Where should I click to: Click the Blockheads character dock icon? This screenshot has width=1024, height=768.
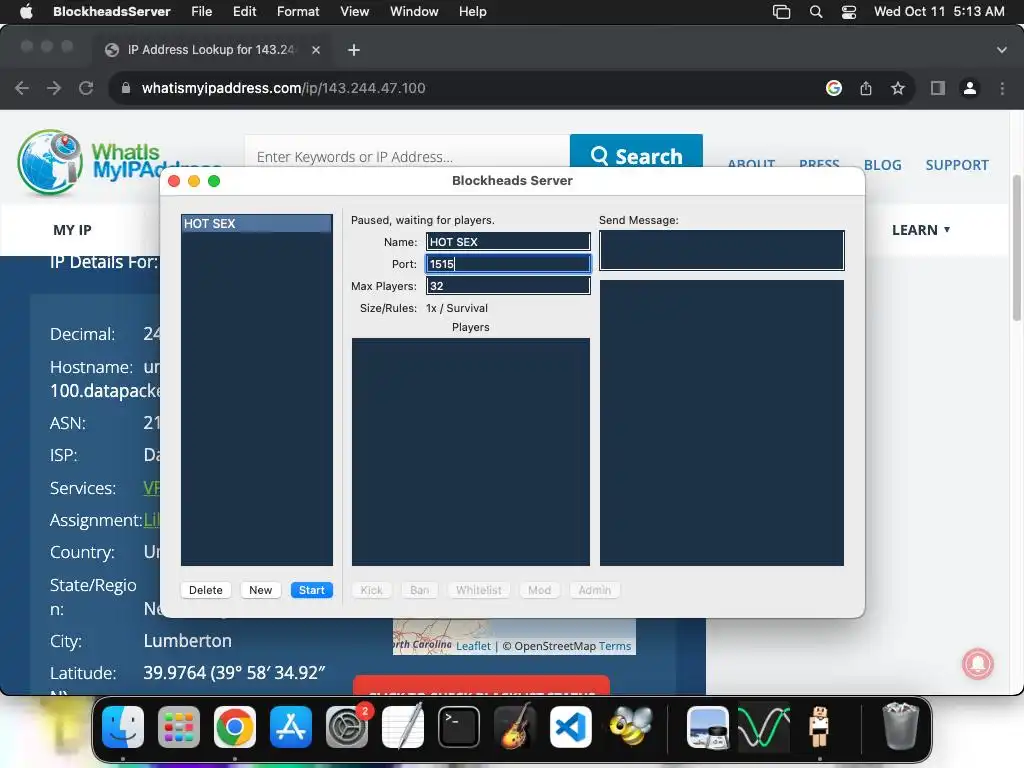tap(819, 727)
